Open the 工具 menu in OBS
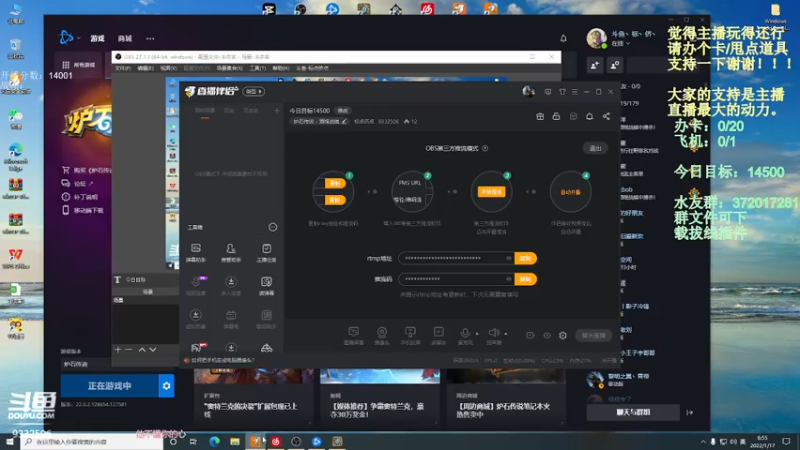The height and width of the screenshot is (450, 800). point(258,68)
